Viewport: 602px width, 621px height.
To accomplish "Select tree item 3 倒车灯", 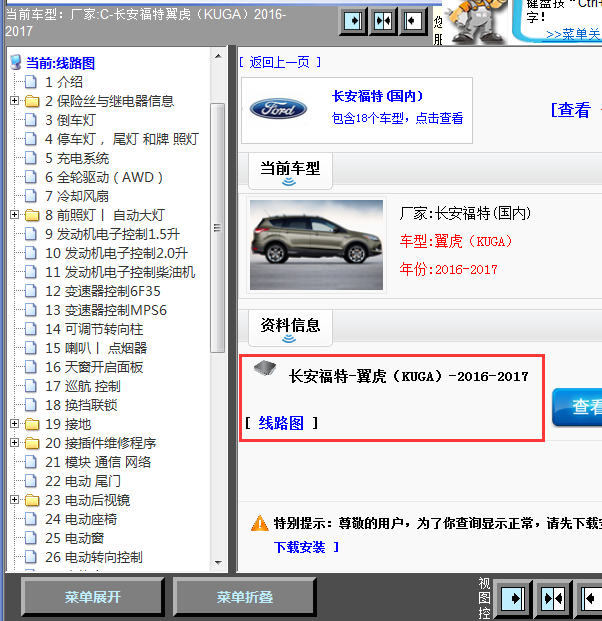I will [70, 120].
